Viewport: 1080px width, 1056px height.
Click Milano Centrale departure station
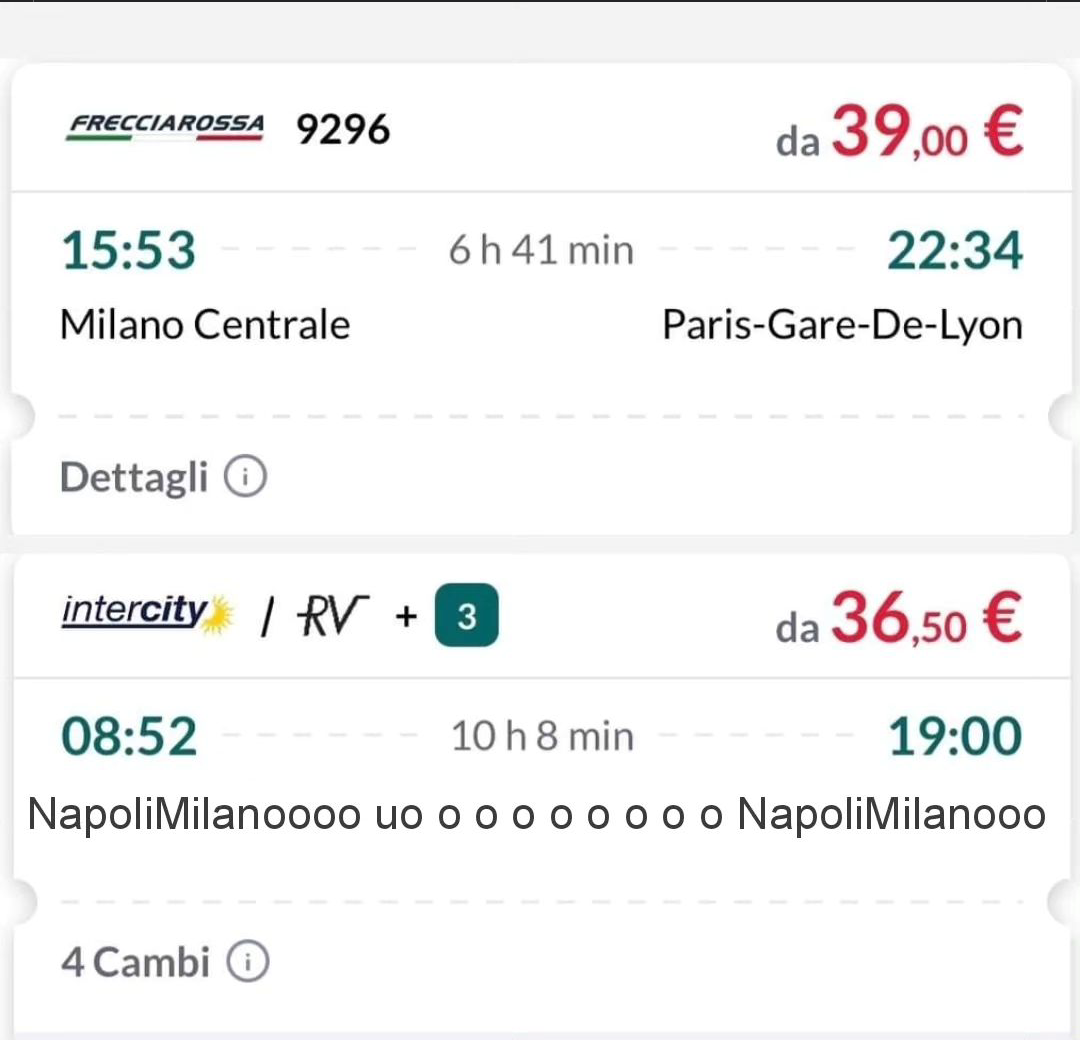point(205,325)
